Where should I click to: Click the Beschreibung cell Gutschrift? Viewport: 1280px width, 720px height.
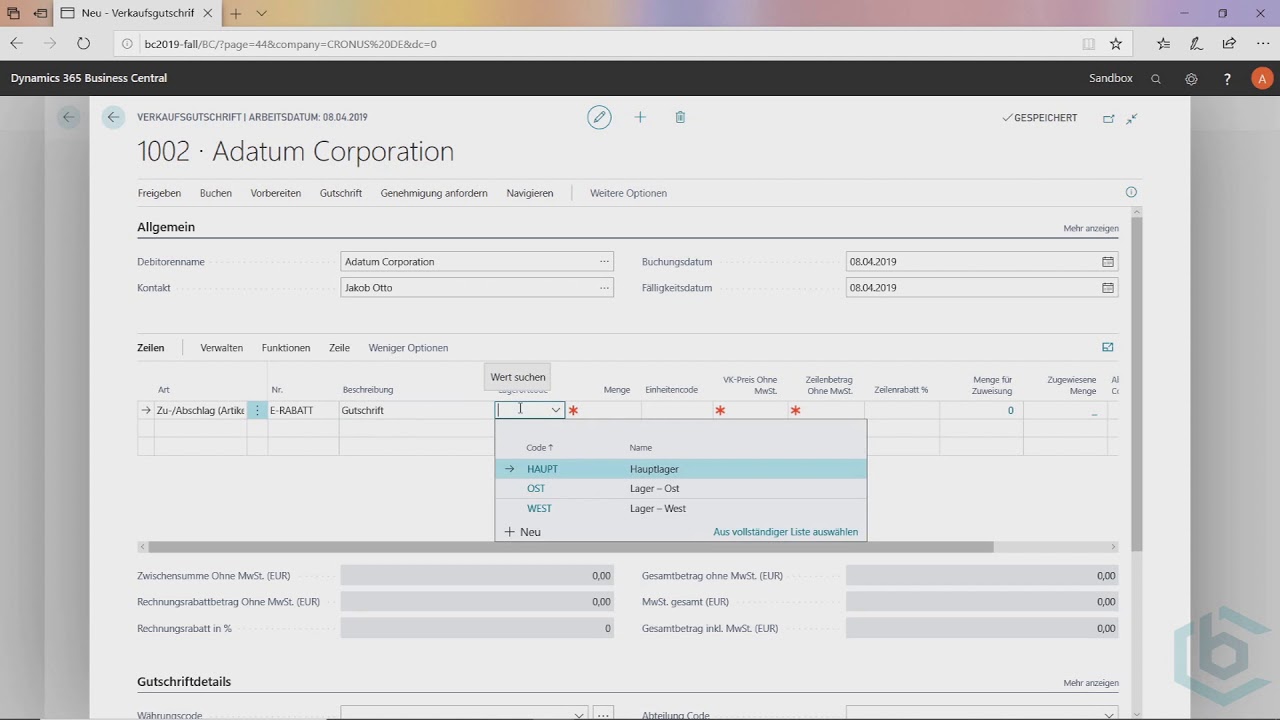click(x=416, y=410)
